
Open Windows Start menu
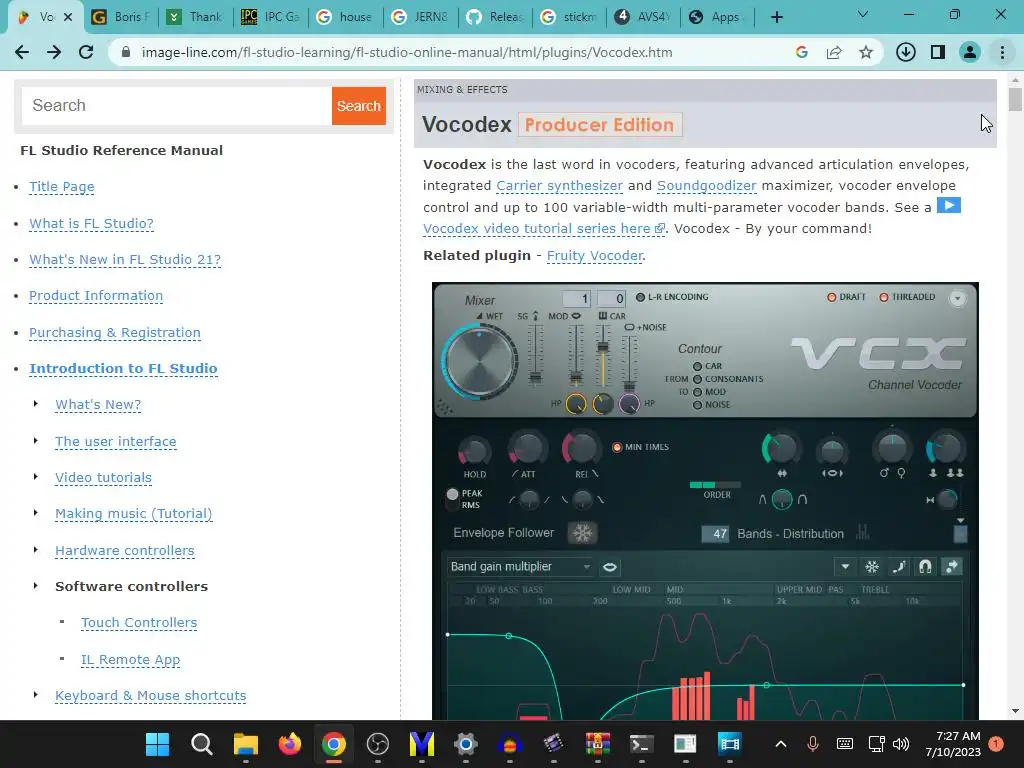[157, 744]
